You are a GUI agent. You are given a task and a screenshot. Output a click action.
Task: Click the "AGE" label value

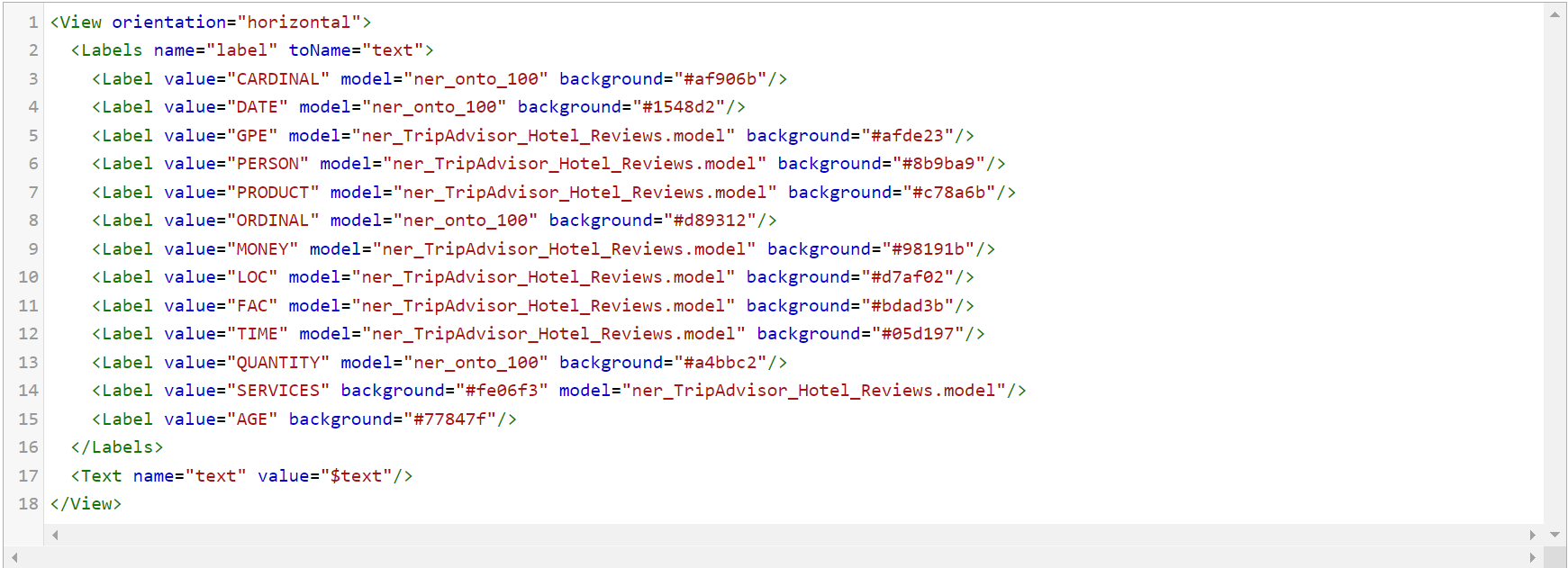[x=252, y=419]
